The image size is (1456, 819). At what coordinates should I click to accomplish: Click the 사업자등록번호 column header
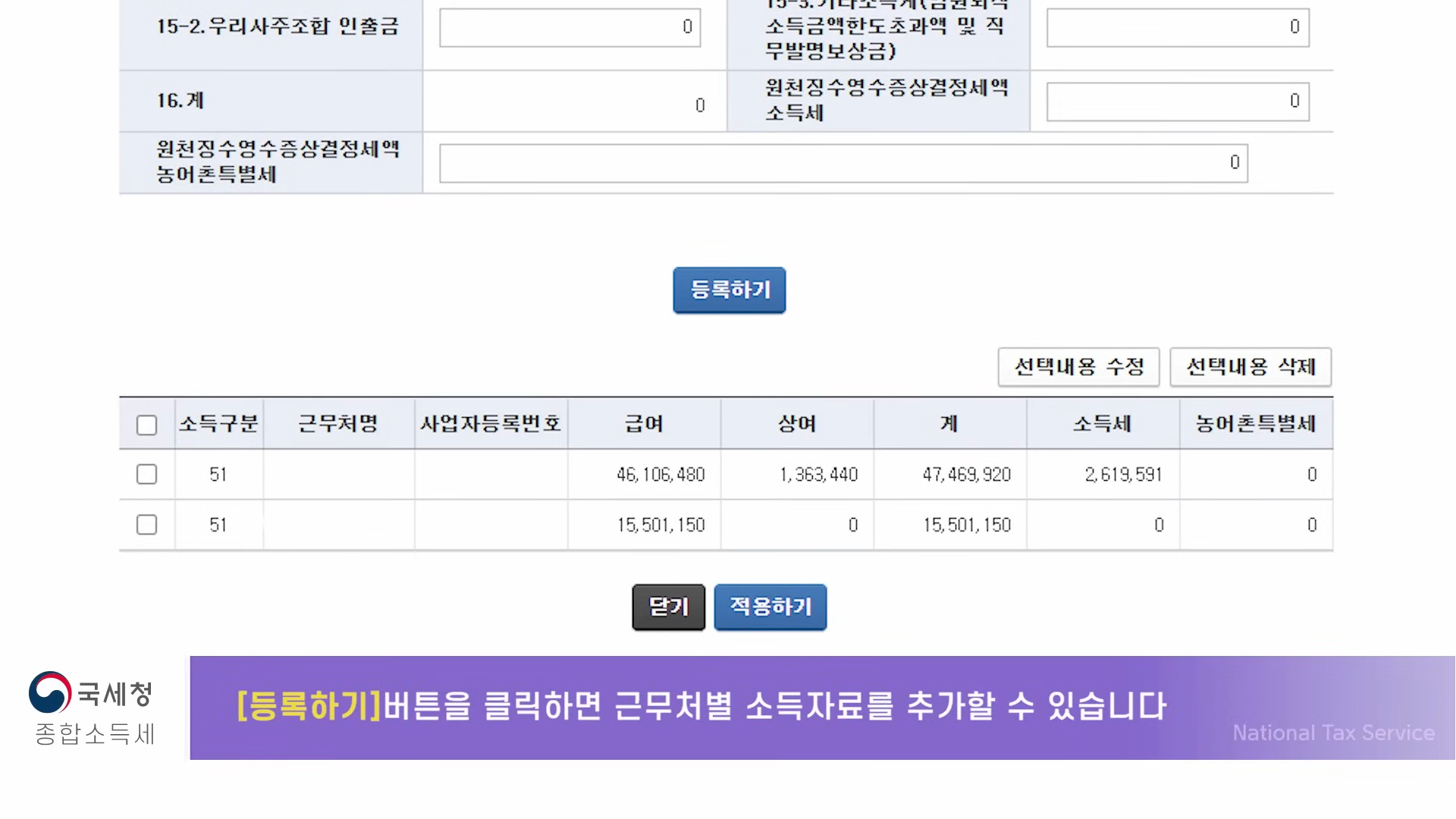(x=491, y=424)
